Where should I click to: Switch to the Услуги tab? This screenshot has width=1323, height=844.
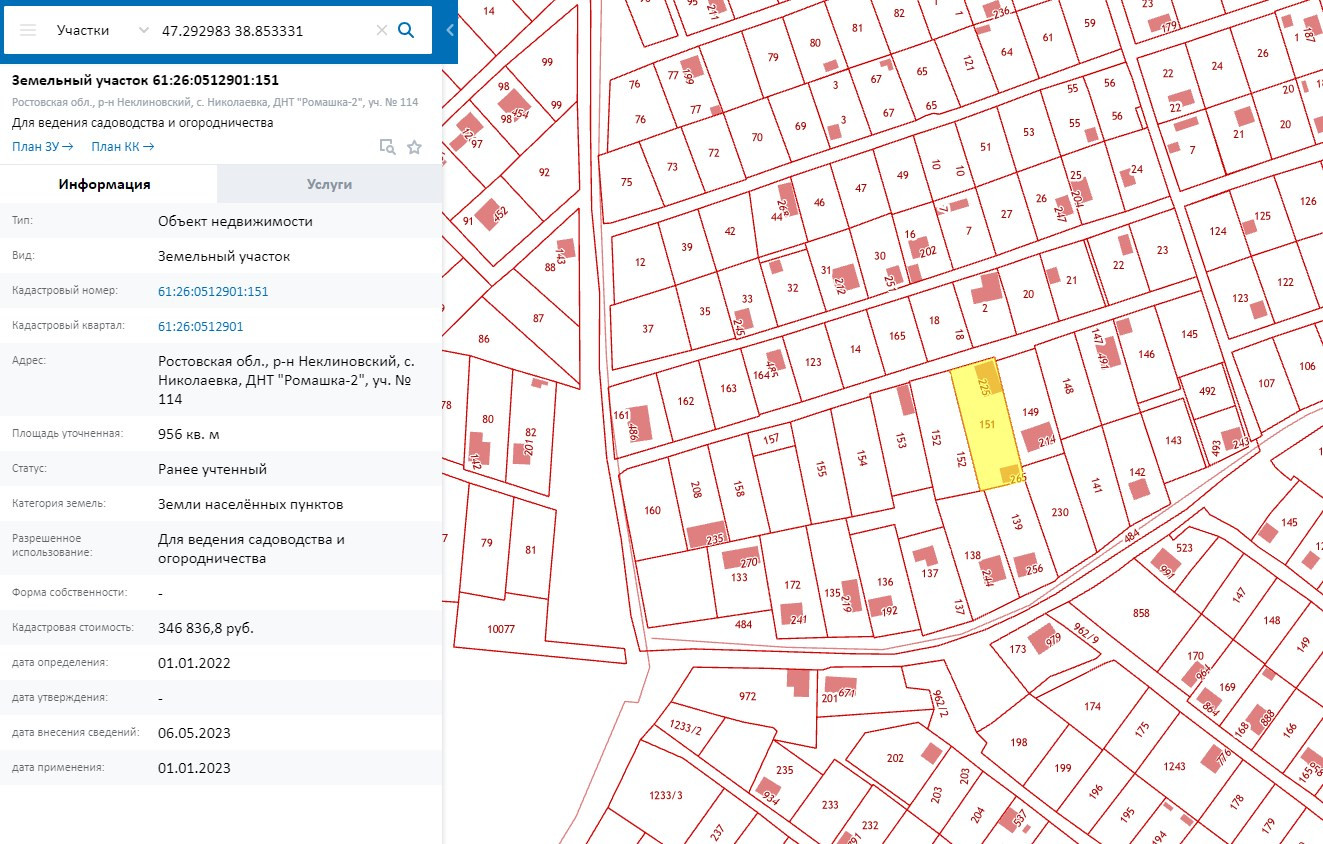[x=329, y=184]
